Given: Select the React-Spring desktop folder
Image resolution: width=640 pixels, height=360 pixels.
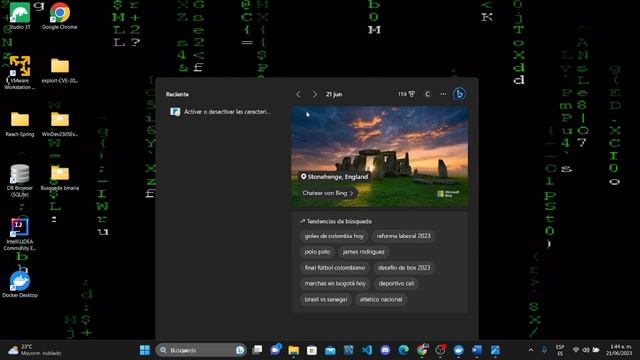Looking at the screenshot, I should click(20, 124).
